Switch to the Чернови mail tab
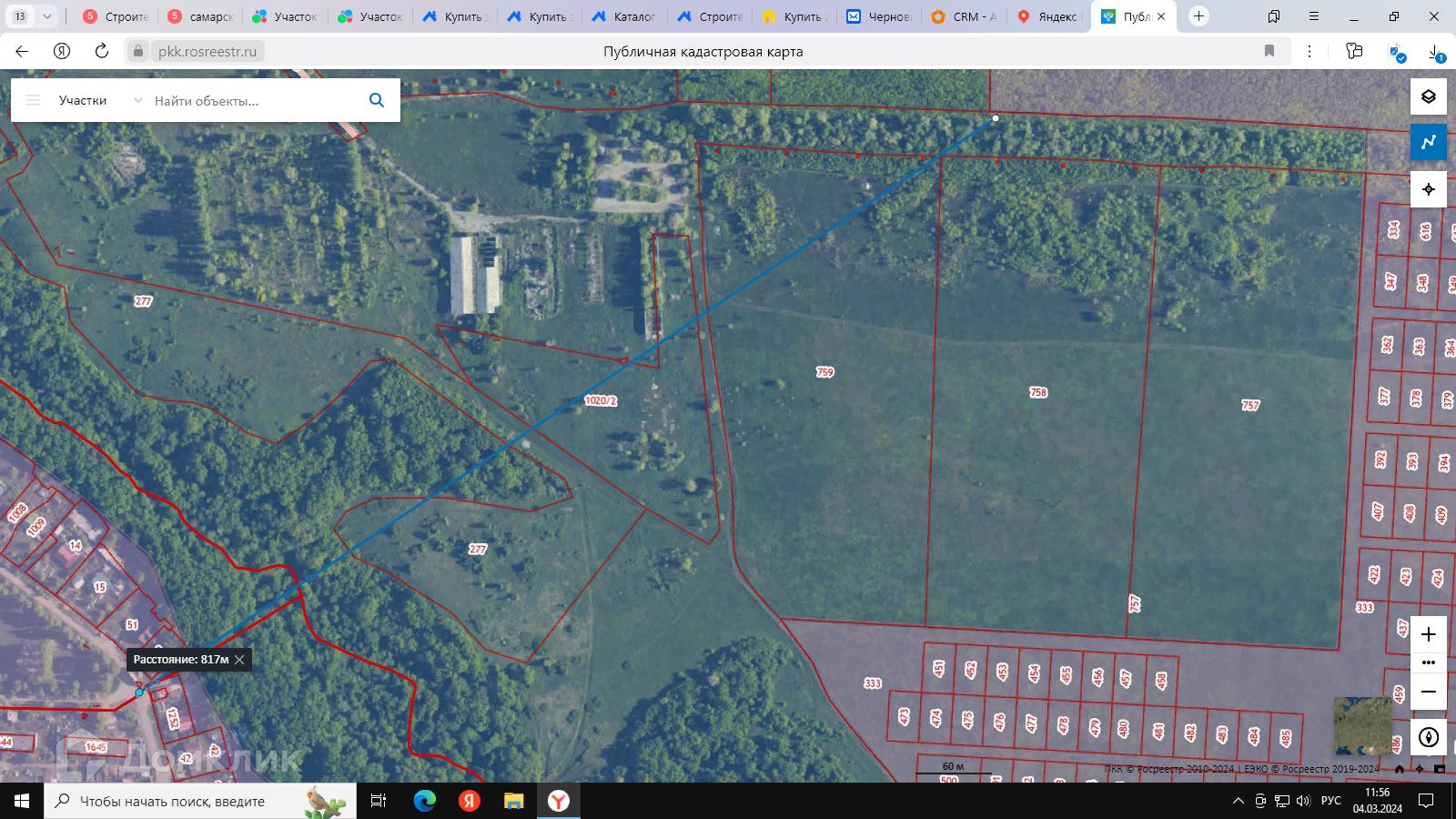1456x819 pixels. 878,16
